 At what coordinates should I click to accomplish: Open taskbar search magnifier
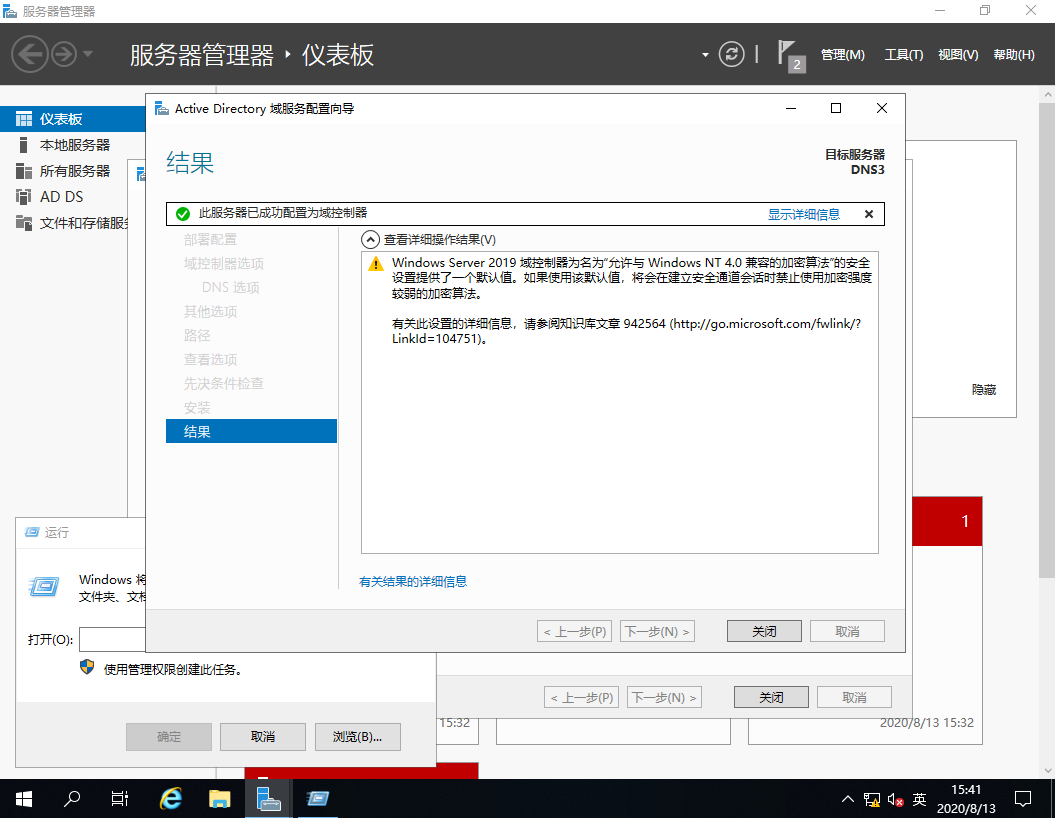click(72, 798)
